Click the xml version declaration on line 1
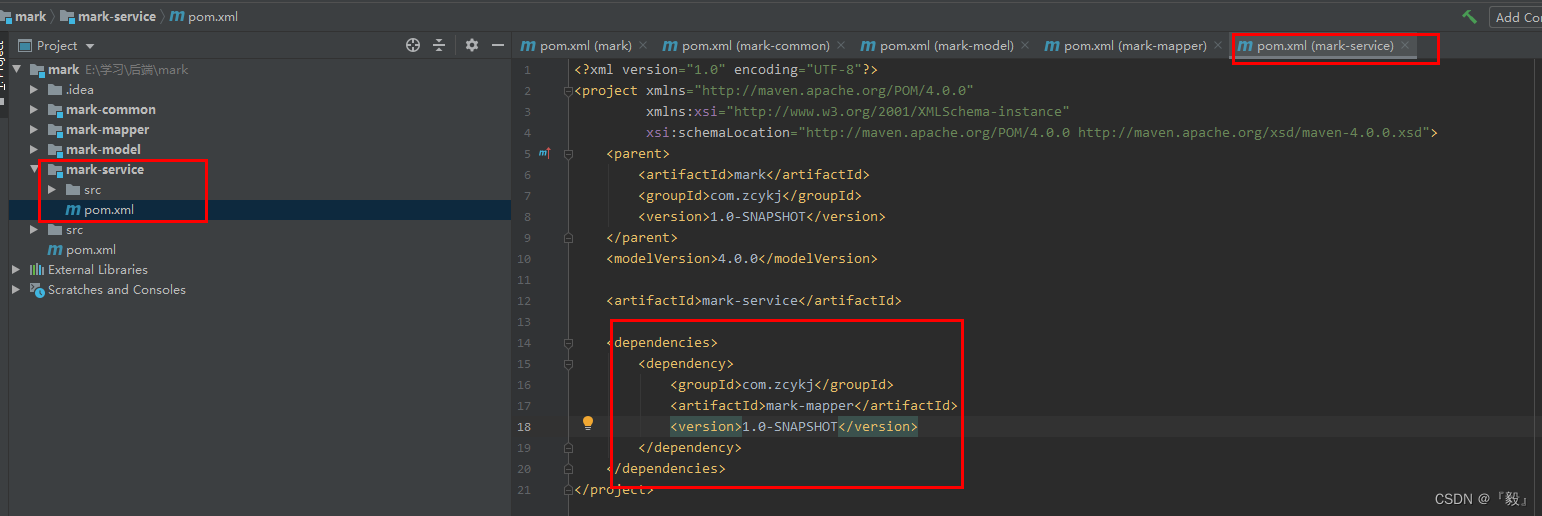Screen dimensions: 1542x516 [x=726, y=70]
